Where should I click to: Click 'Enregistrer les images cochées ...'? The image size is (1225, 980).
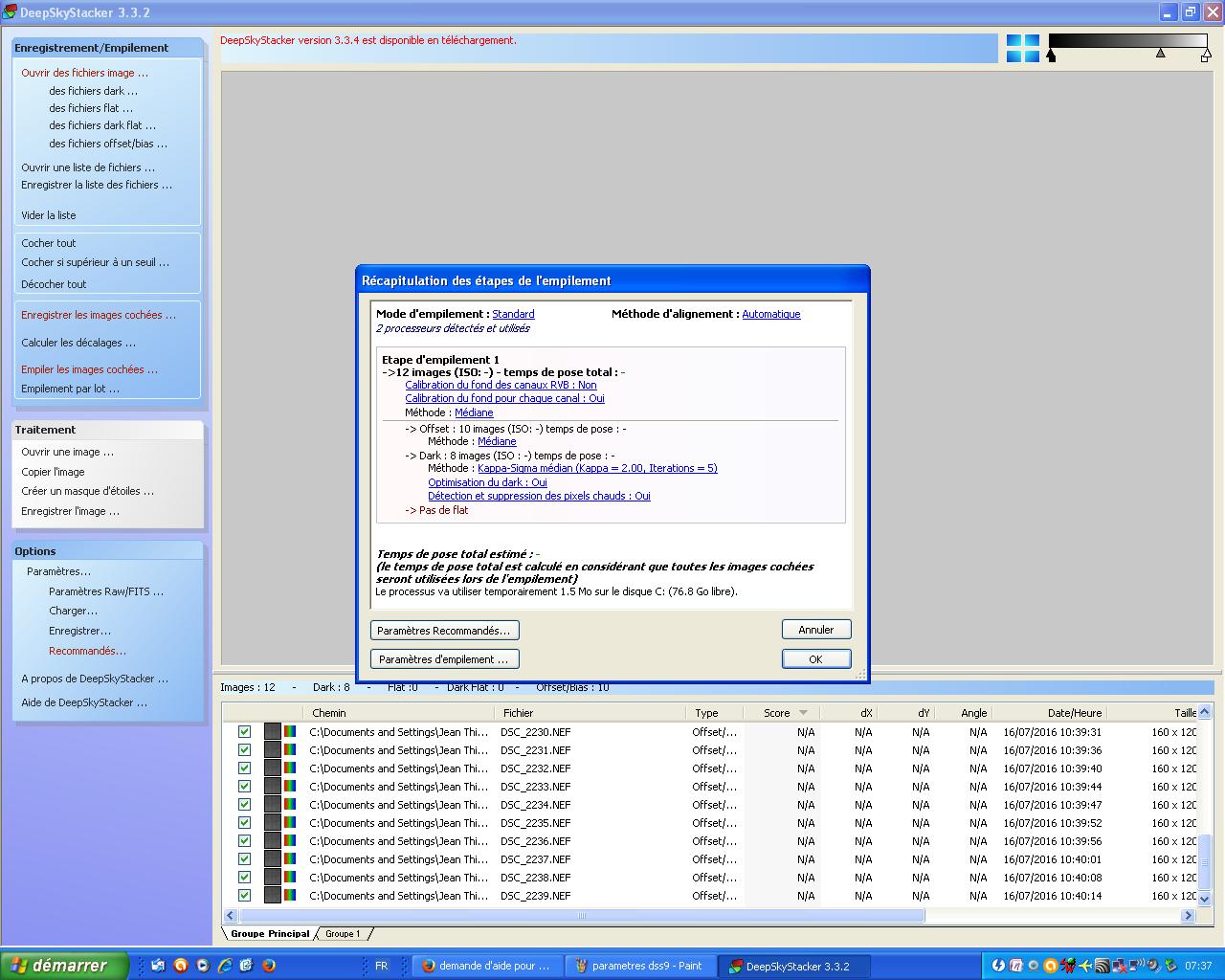coord(99,315)
